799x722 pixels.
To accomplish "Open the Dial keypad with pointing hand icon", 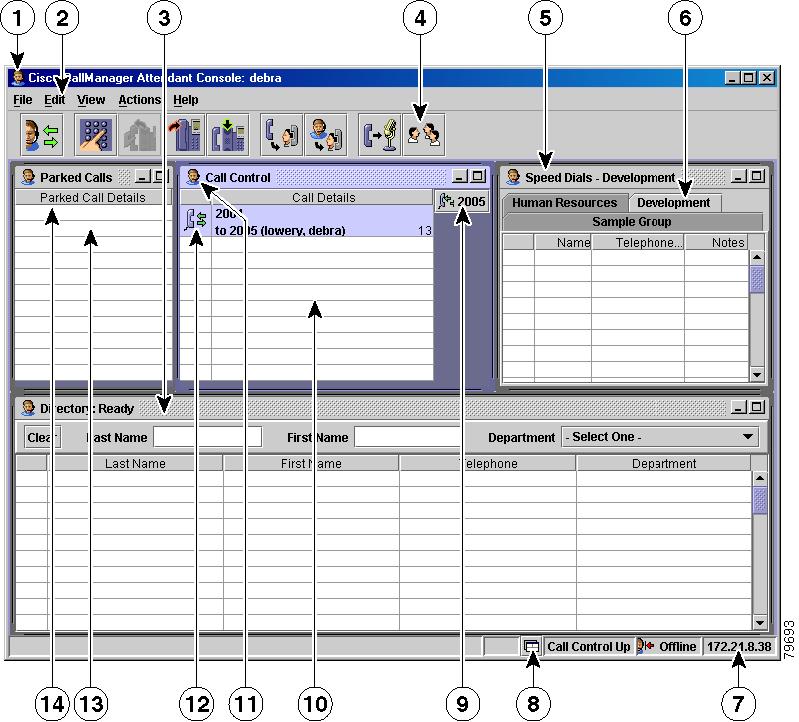I will [x=96, y=135].
